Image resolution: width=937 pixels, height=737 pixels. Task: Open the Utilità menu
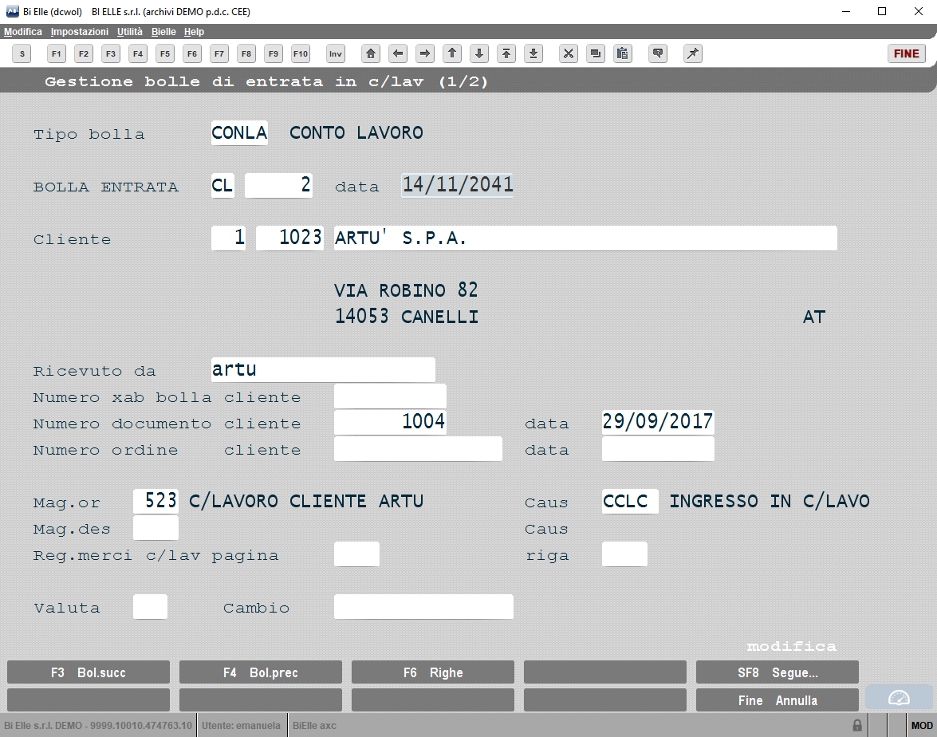click(x=130, y=32)
